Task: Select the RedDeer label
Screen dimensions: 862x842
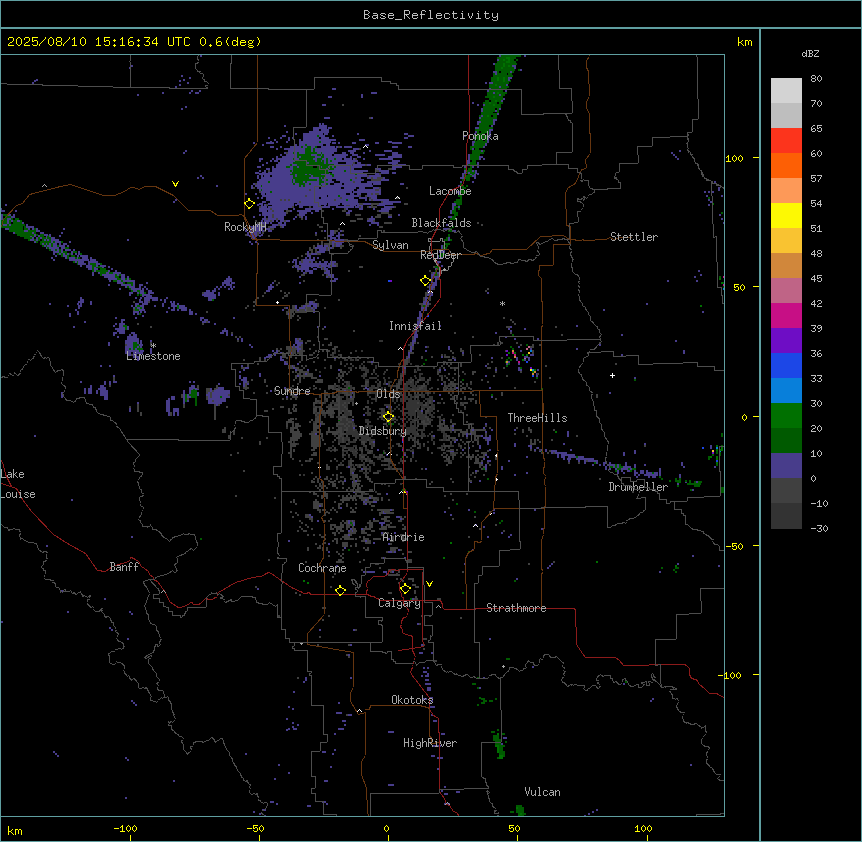Action: (x=440, y=255)
